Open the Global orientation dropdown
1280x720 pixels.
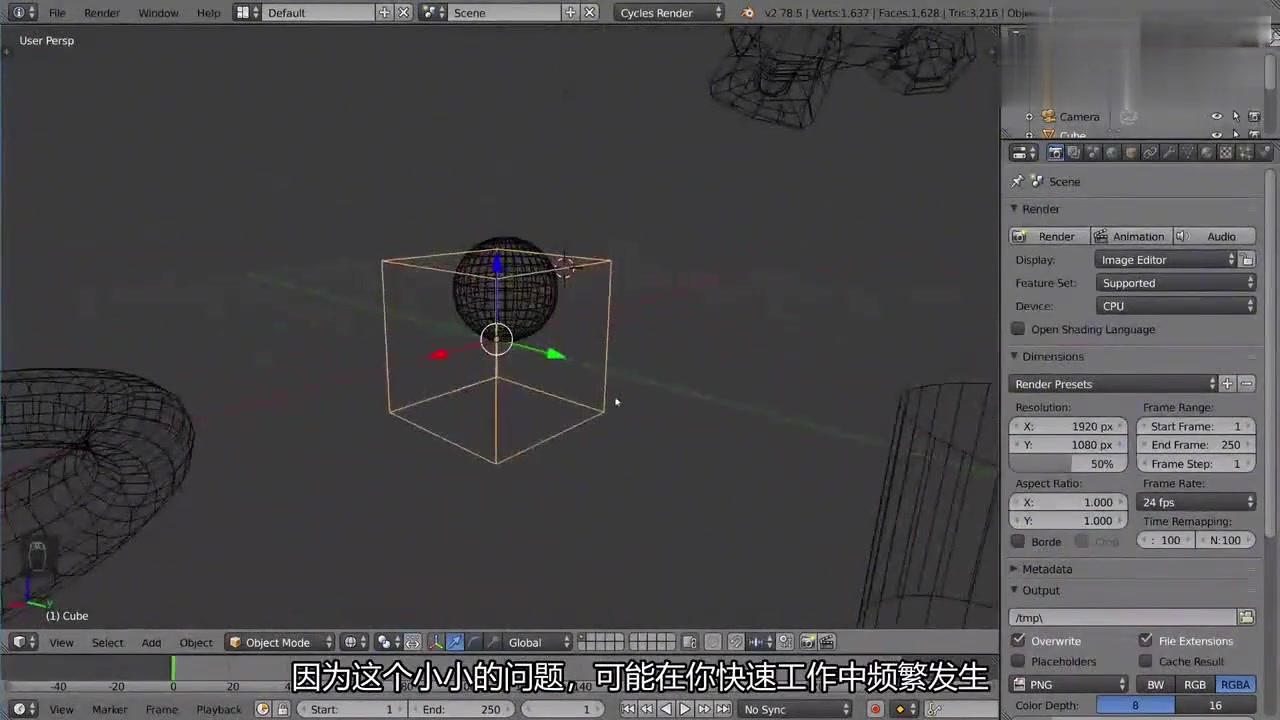coord(538,642)
